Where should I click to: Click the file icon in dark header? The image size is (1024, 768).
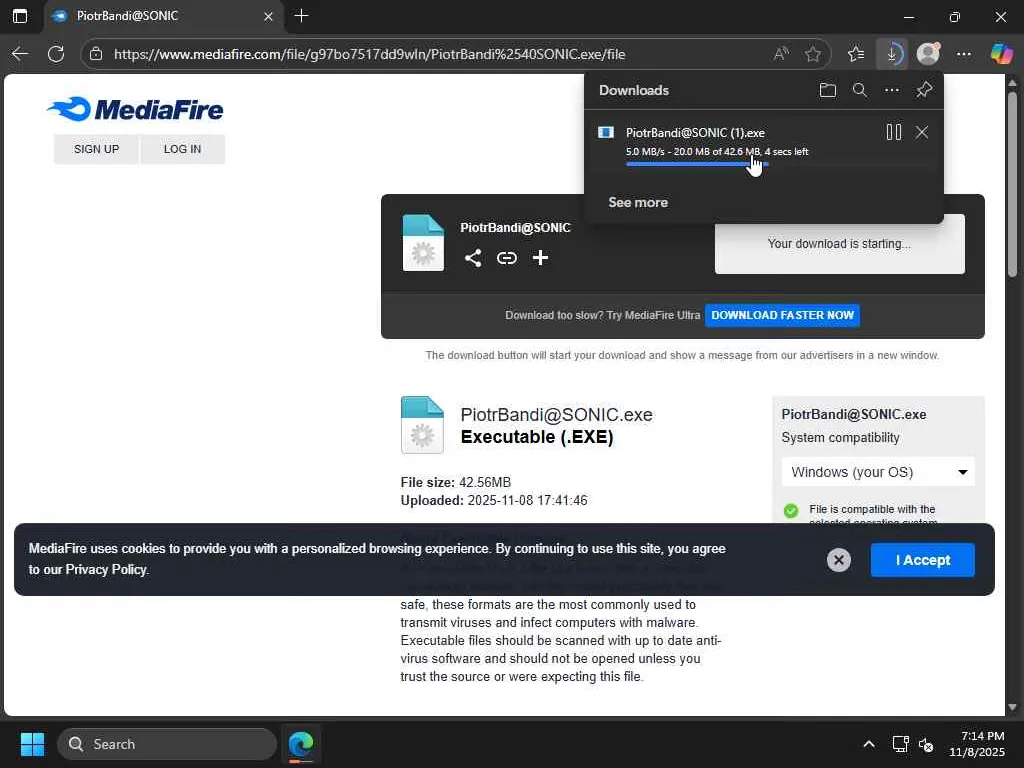(423, 243)
